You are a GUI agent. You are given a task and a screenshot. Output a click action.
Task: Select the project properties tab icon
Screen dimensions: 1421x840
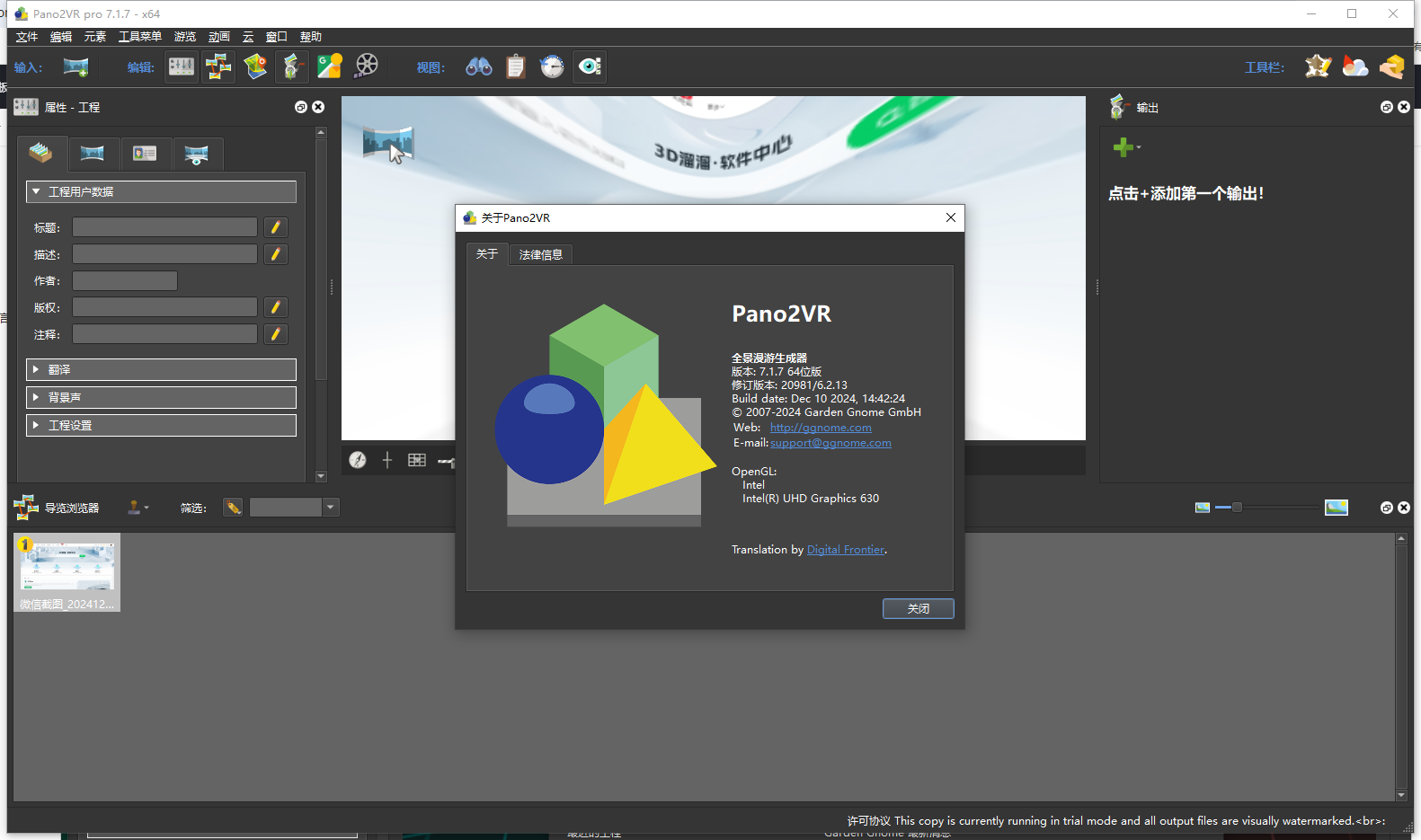[41, 154]
